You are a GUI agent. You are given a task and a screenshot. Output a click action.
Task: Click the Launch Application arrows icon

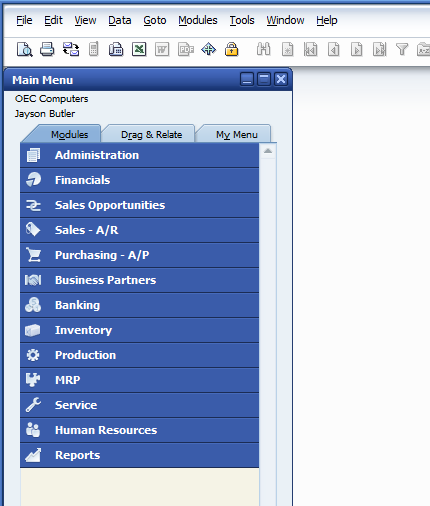[x=208, y=49]
